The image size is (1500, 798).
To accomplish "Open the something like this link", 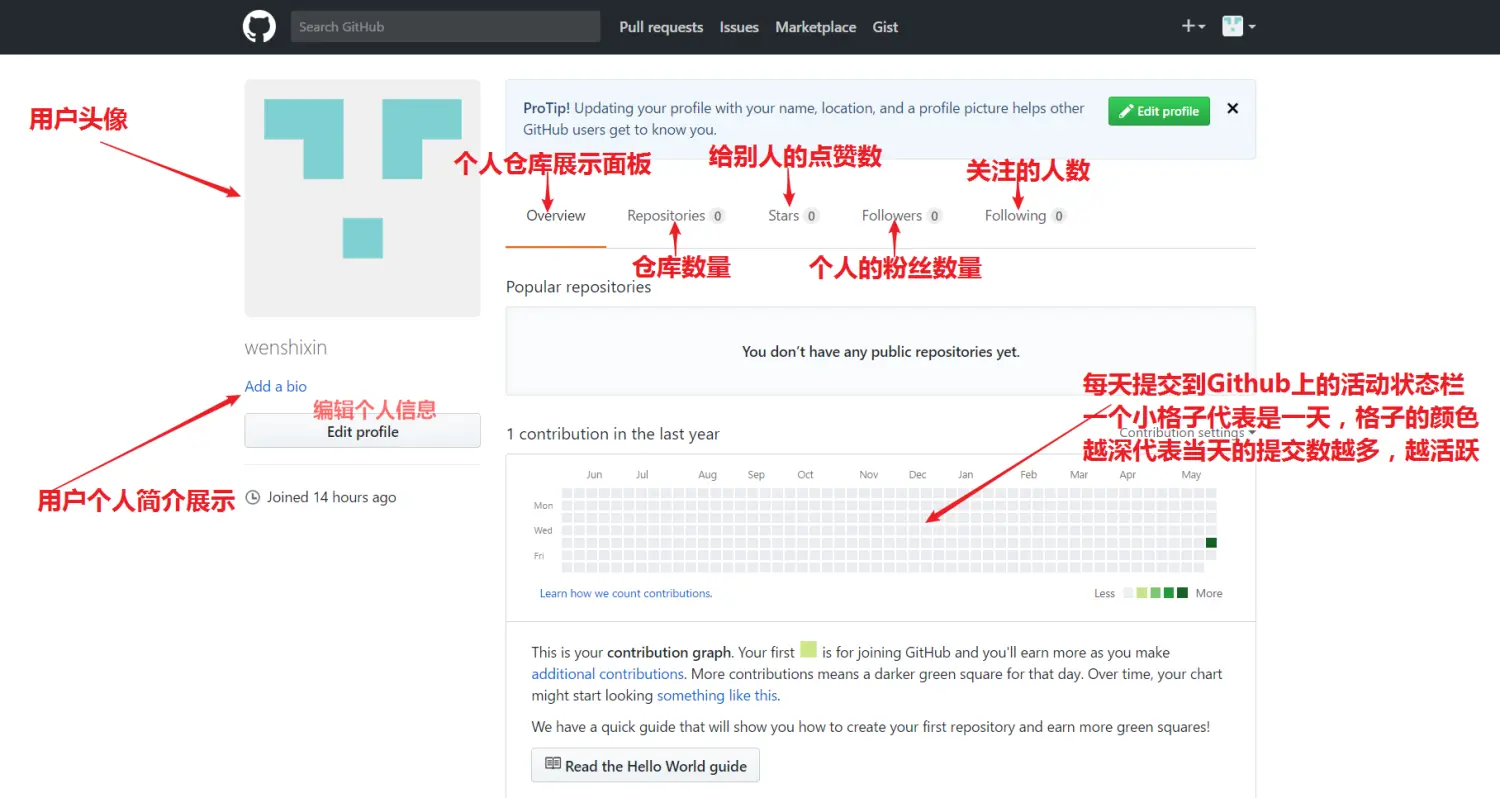I will pyautogui.click(x=717, y=695).
